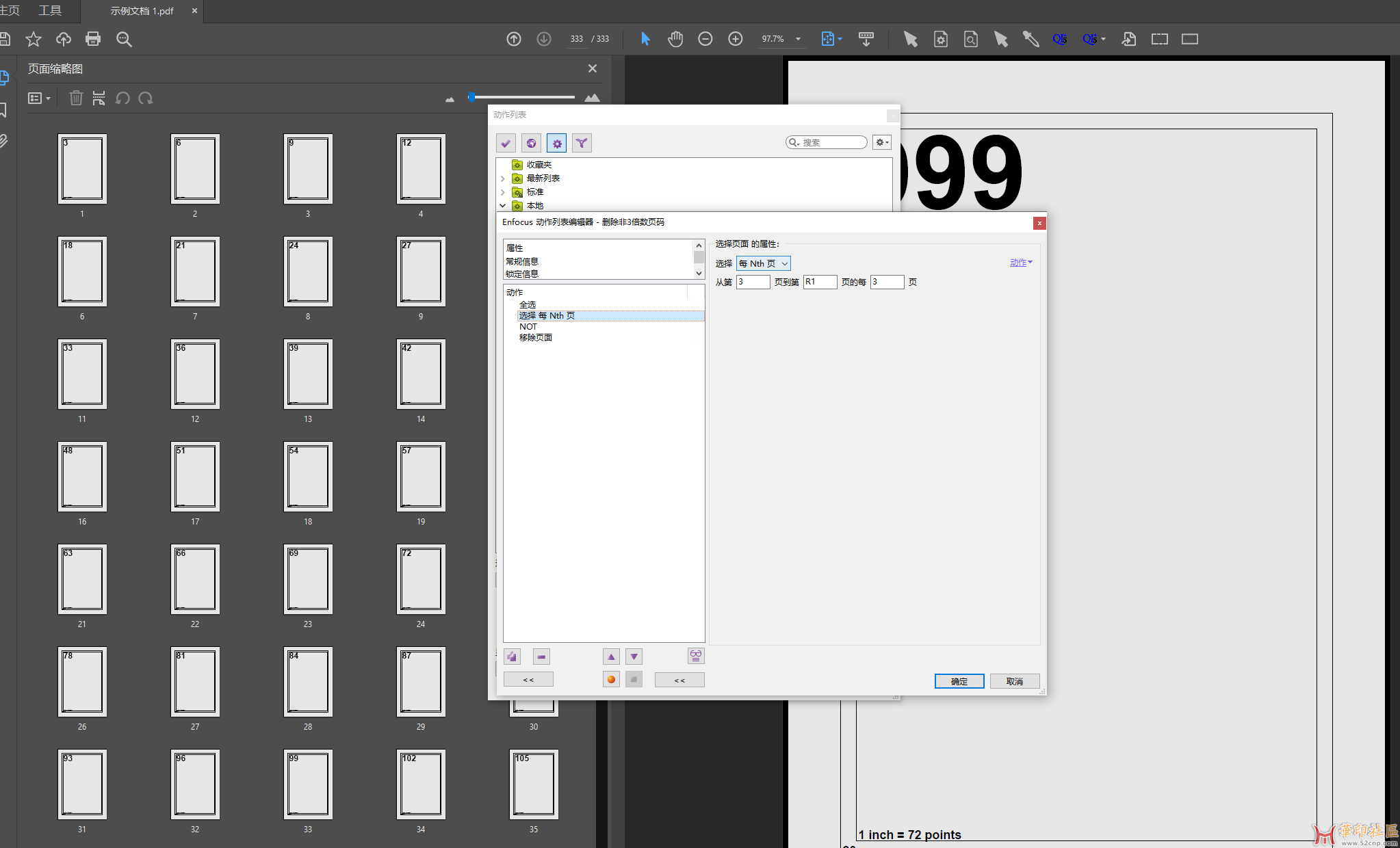Toggle the purple gear action list filter
The image size is (1400, 848).
tap(556, 143)
